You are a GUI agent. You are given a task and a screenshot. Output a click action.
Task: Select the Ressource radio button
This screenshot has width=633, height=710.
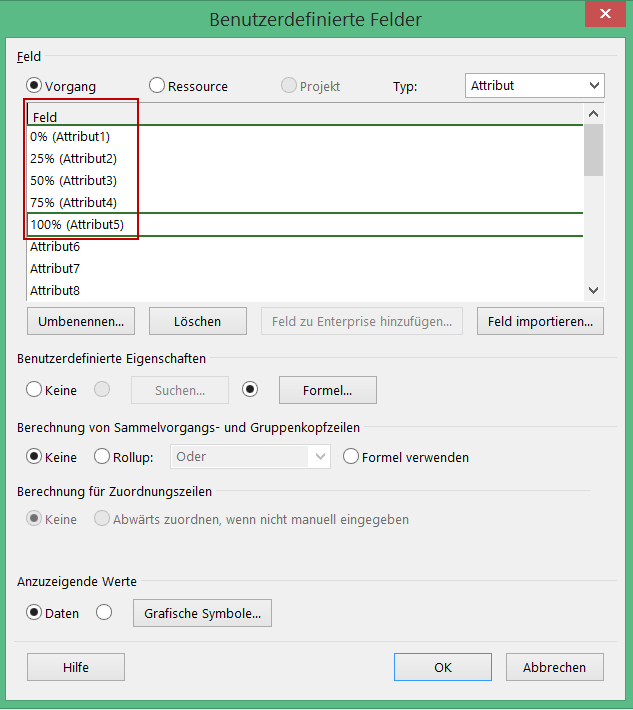(x=157, y=86)
